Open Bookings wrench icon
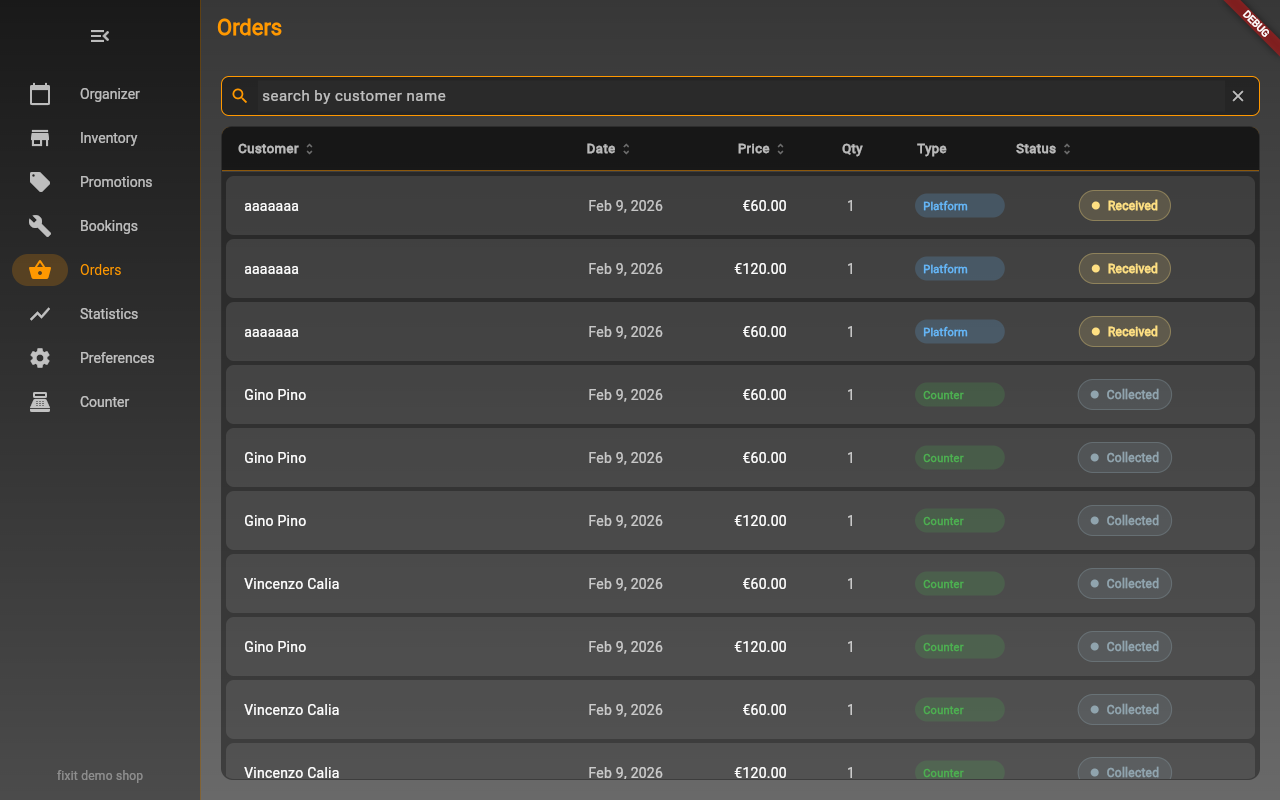The height and width of the screenshot is (800, 1280). click(x=40, y=226)
